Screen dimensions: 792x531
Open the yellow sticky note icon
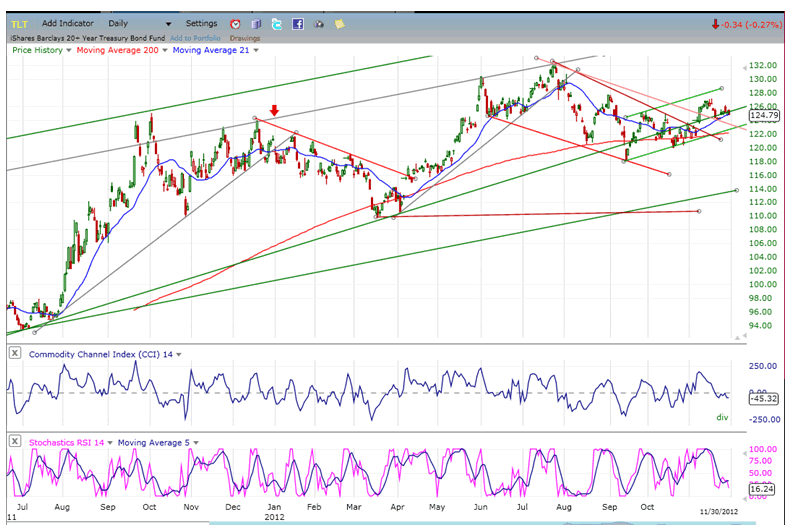340,23
